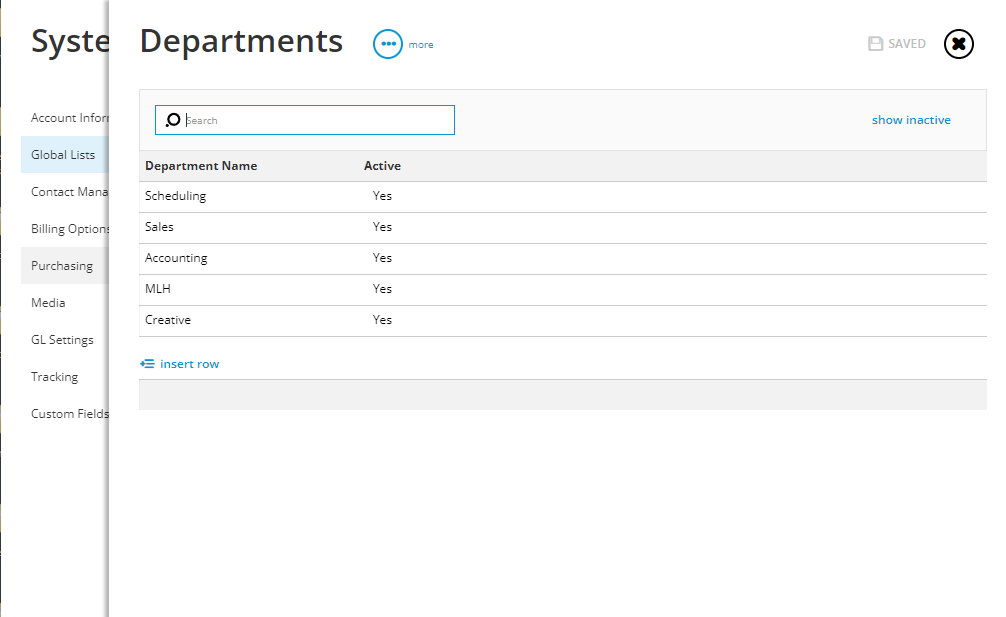Toggle 'show inactive' departments

tap(911, 119)
